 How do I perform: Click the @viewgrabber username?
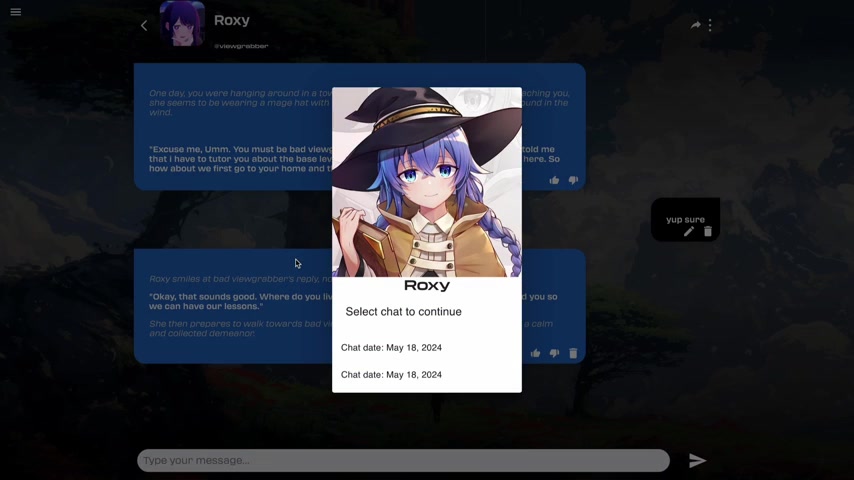click(x=241, y=46)
